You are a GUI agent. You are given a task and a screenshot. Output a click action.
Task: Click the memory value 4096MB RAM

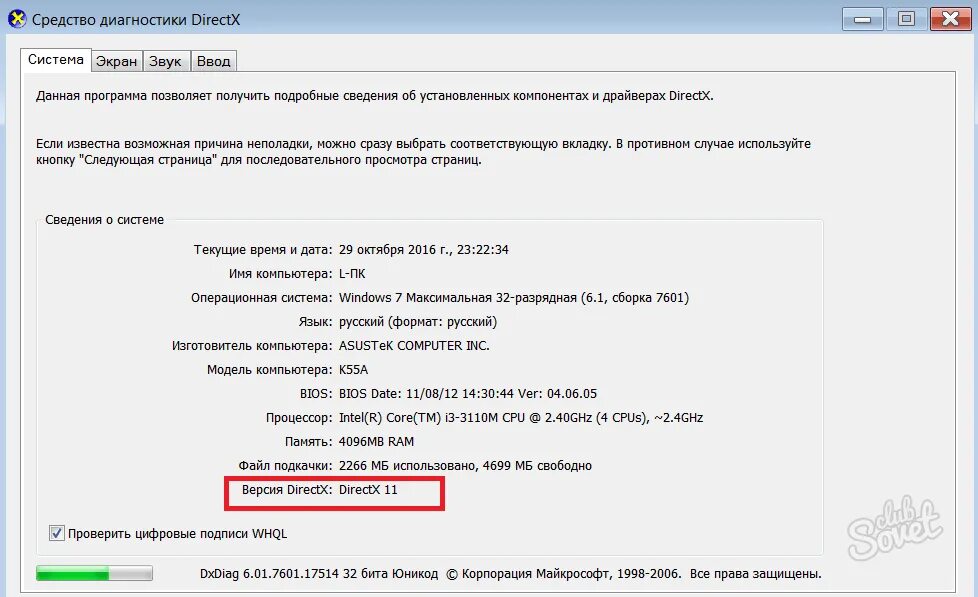point(376,442)
